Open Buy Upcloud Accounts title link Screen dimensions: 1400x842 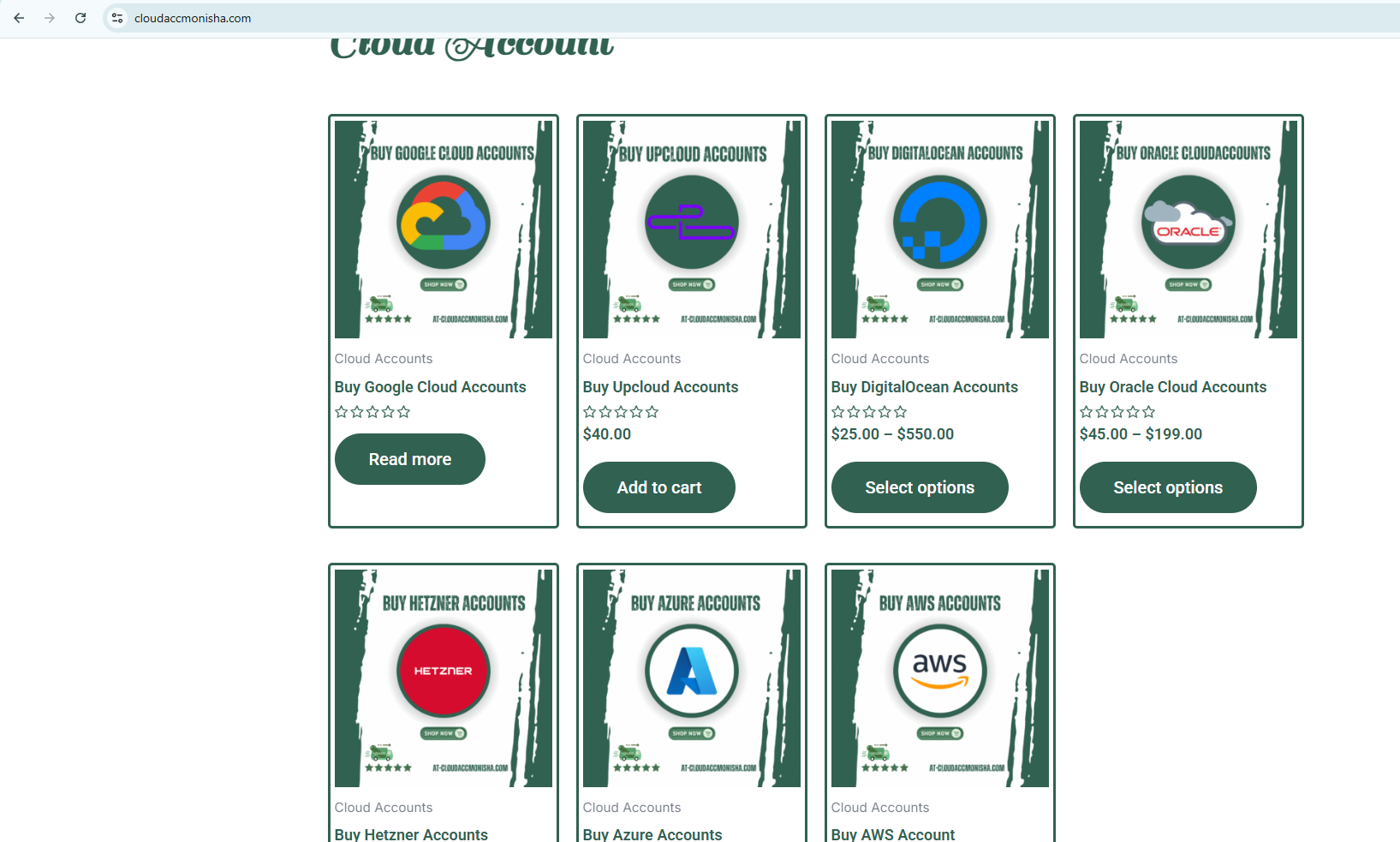pyautogui.click(x=660, y=387)
